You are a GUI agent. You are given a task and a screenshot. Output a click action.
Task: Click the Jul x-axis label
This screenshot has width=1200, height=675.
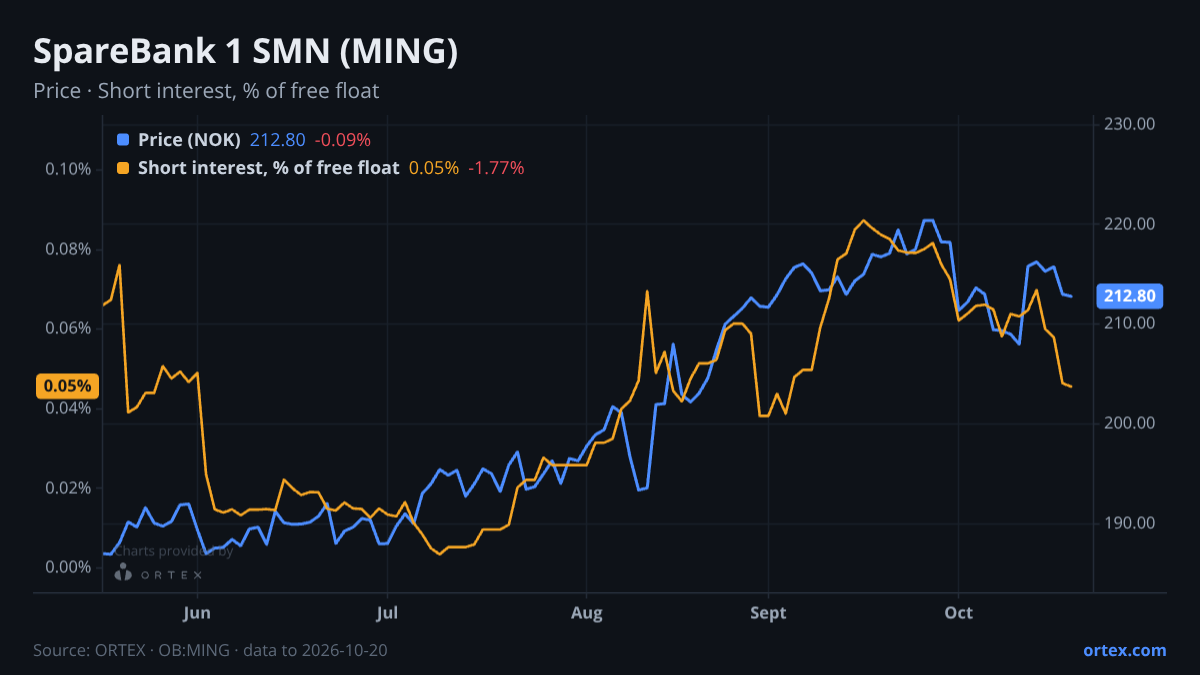387,613
